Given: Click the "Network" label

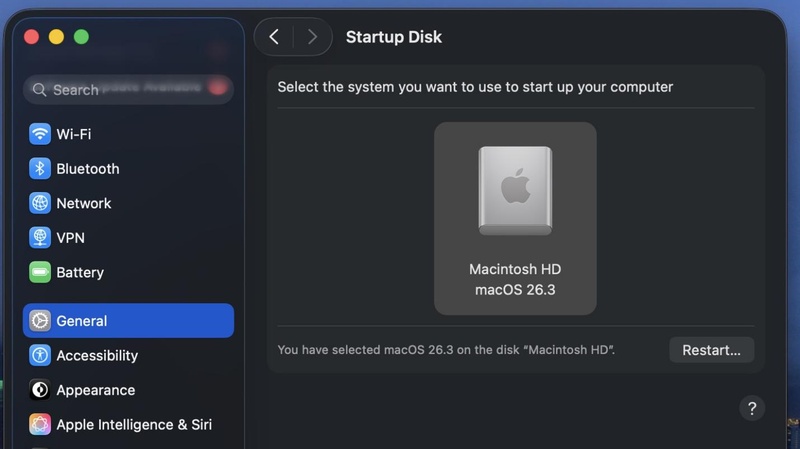Looking at the screenshot, I should click(84, 203).
